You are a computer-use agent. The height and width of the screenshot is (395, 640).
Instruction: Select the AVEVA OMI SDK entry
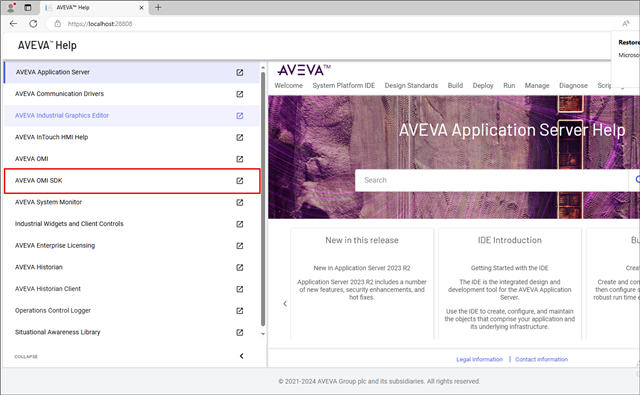click(132, 180)
